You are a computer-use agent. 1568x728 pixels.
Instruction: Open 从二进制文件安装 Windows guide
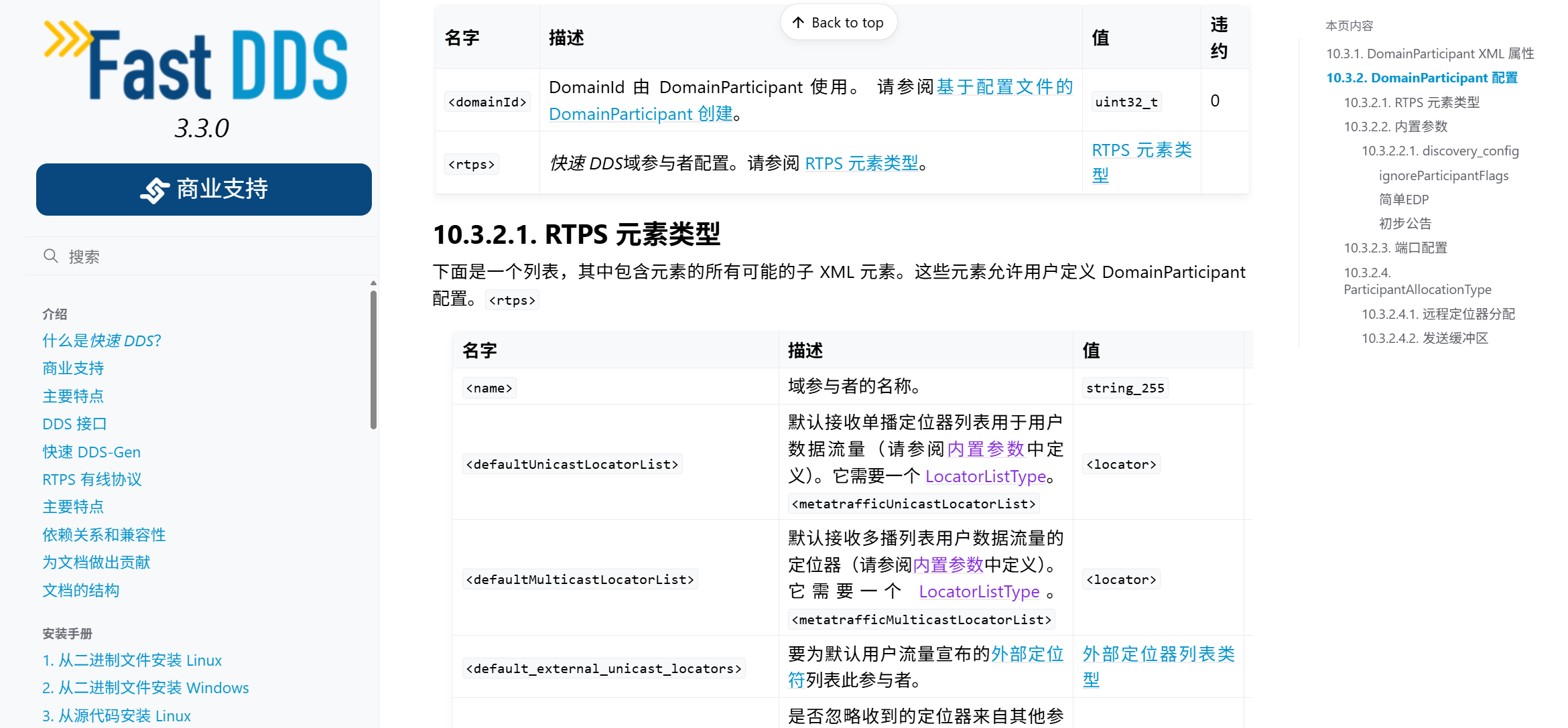pyautogui.click(x=145, y=688)
